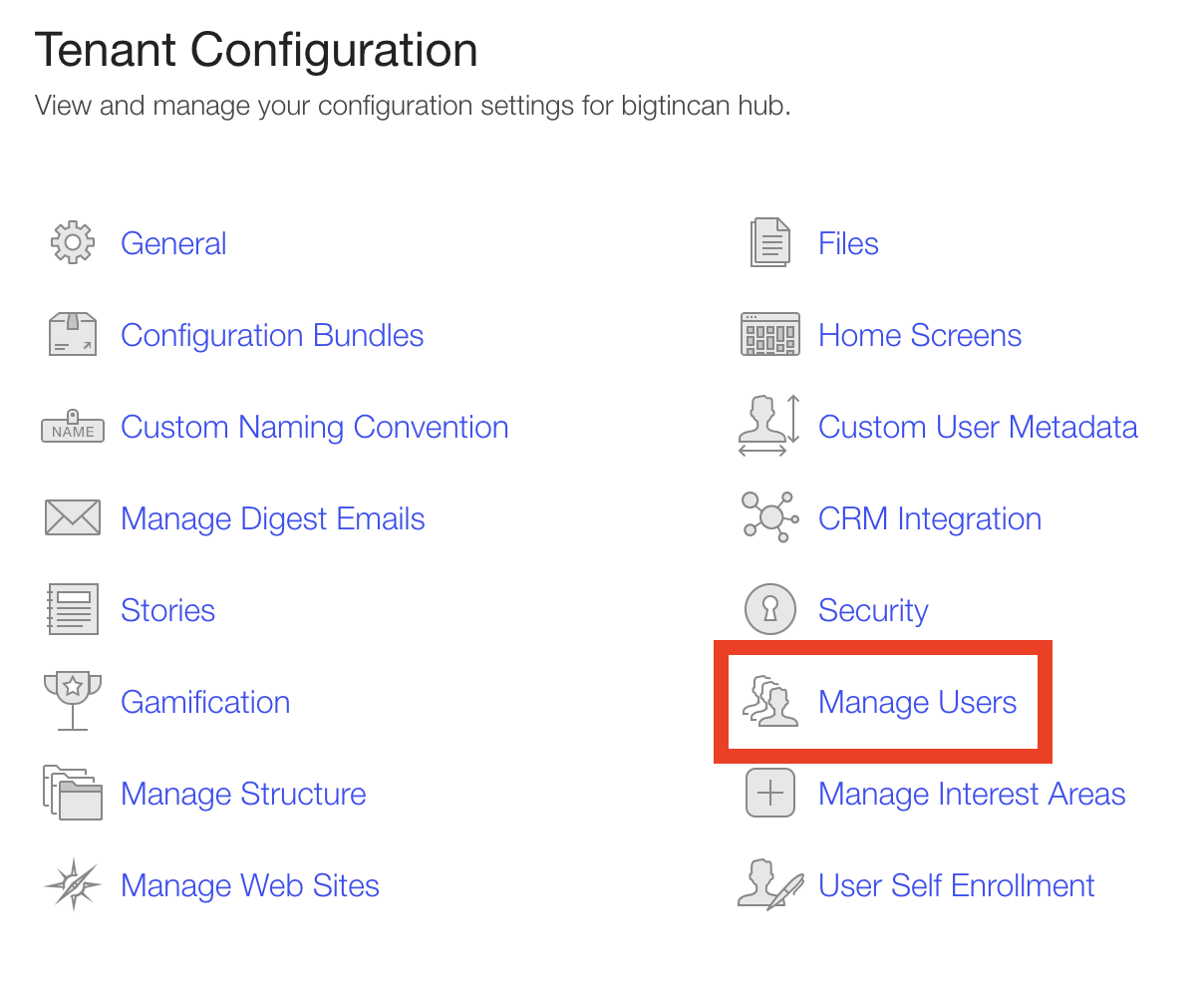Select the Stories link
Image resolution: width=1204 pixels, height=987 pixels.
pyautogui.click(x=167, y=611)
